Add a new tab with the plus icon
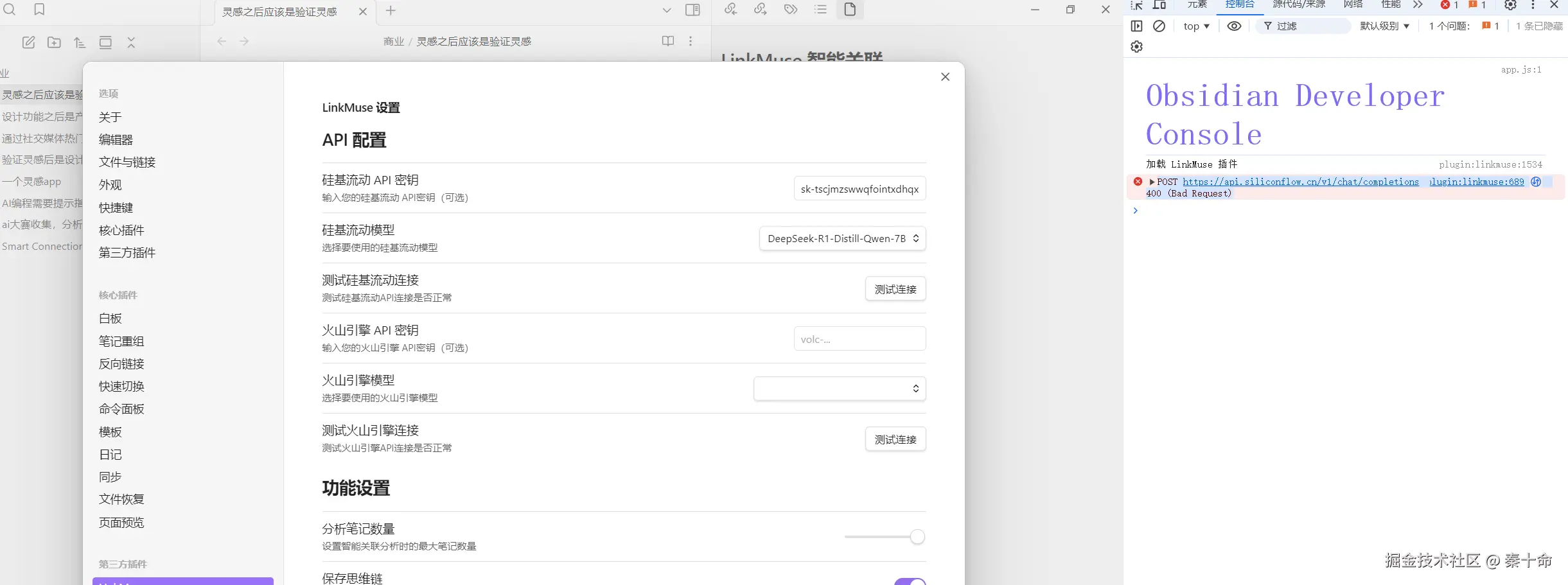Image resolution: width=1568 pixels, height=585 pixels. click(391, 10)
